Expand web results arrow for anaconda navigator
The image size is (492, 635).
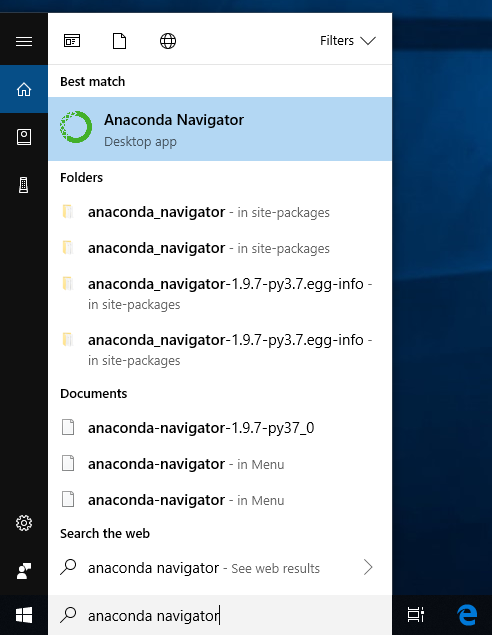[x=368, y=567]
